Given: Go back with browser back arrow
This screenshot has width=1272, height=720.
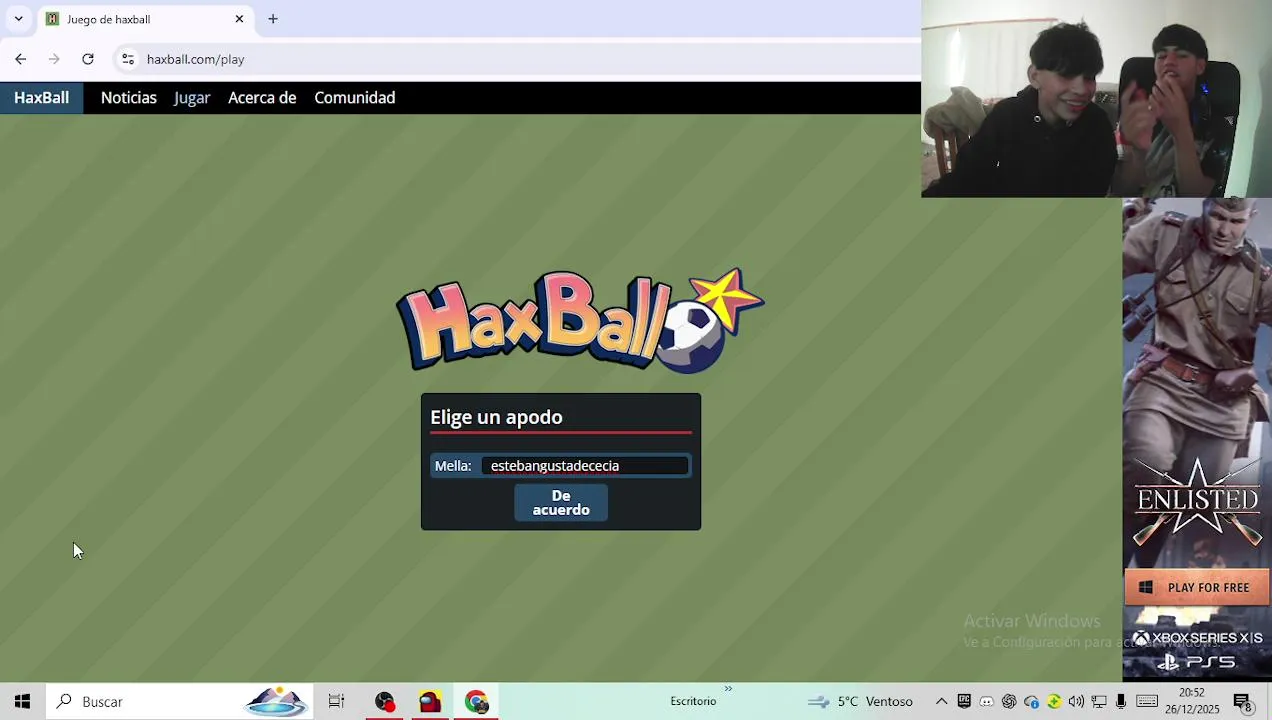Looking at the screenshot, I should [x=21, y=59].
